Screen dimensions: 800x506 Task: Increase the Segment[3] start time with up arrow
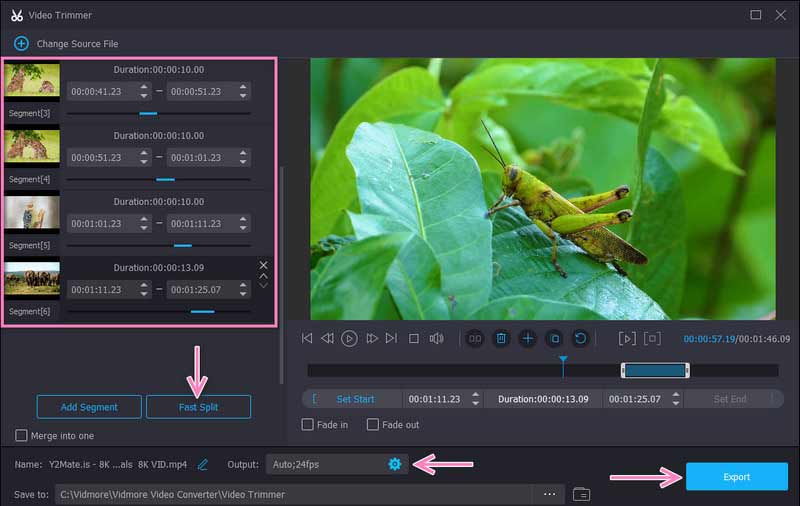[144, 87]
